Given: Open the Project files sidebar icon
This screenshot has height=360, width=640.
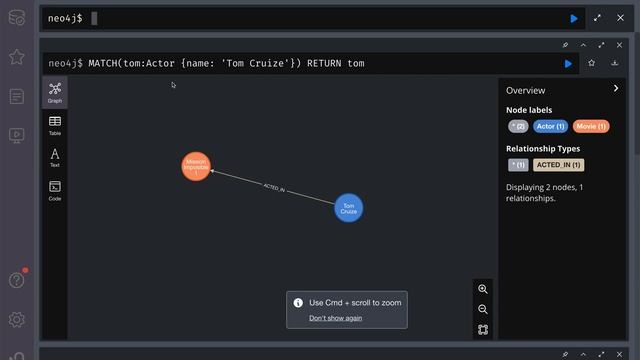Looking at the screenshot, I should click(17, 97).
